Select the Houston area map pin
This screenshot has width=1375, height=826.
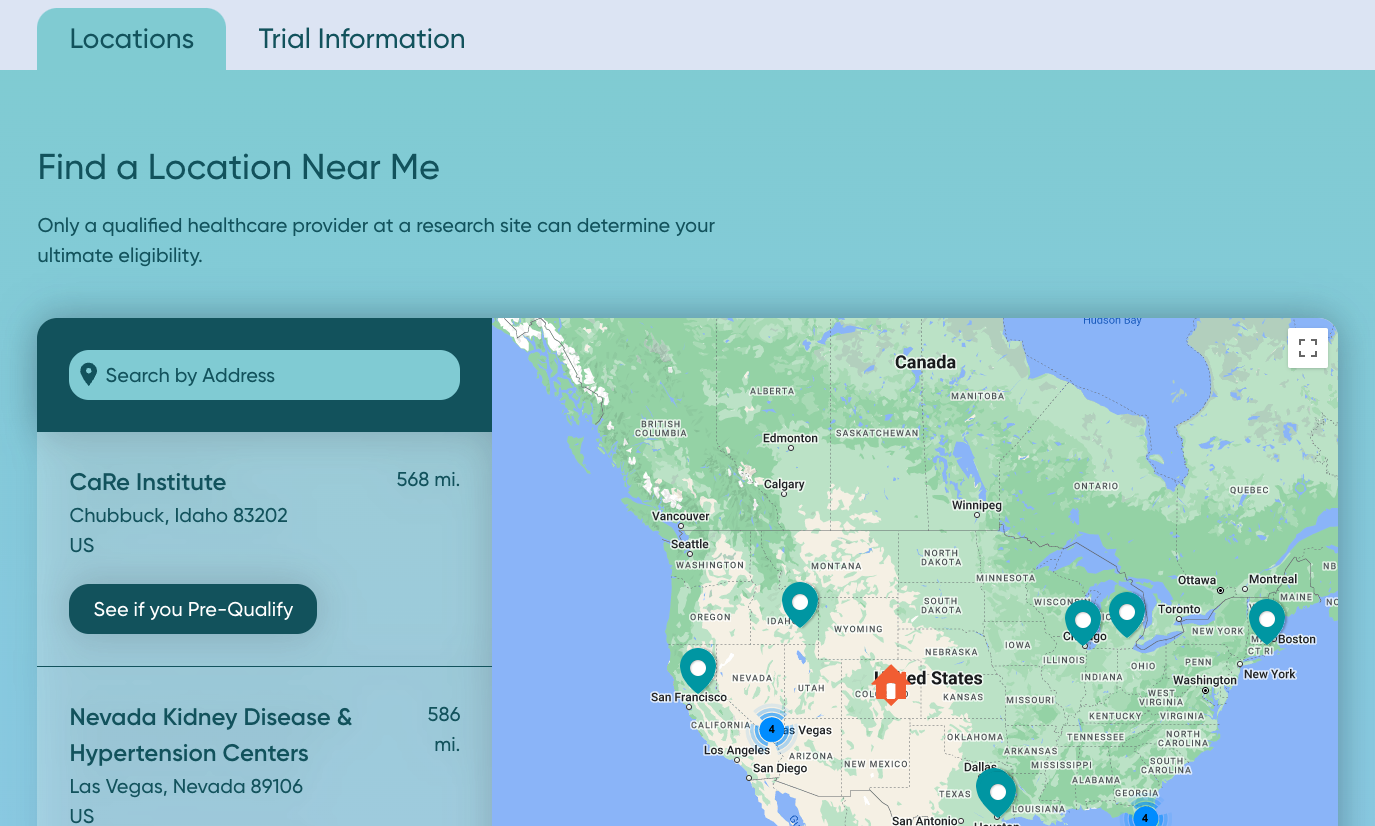[x=996, y=792]
